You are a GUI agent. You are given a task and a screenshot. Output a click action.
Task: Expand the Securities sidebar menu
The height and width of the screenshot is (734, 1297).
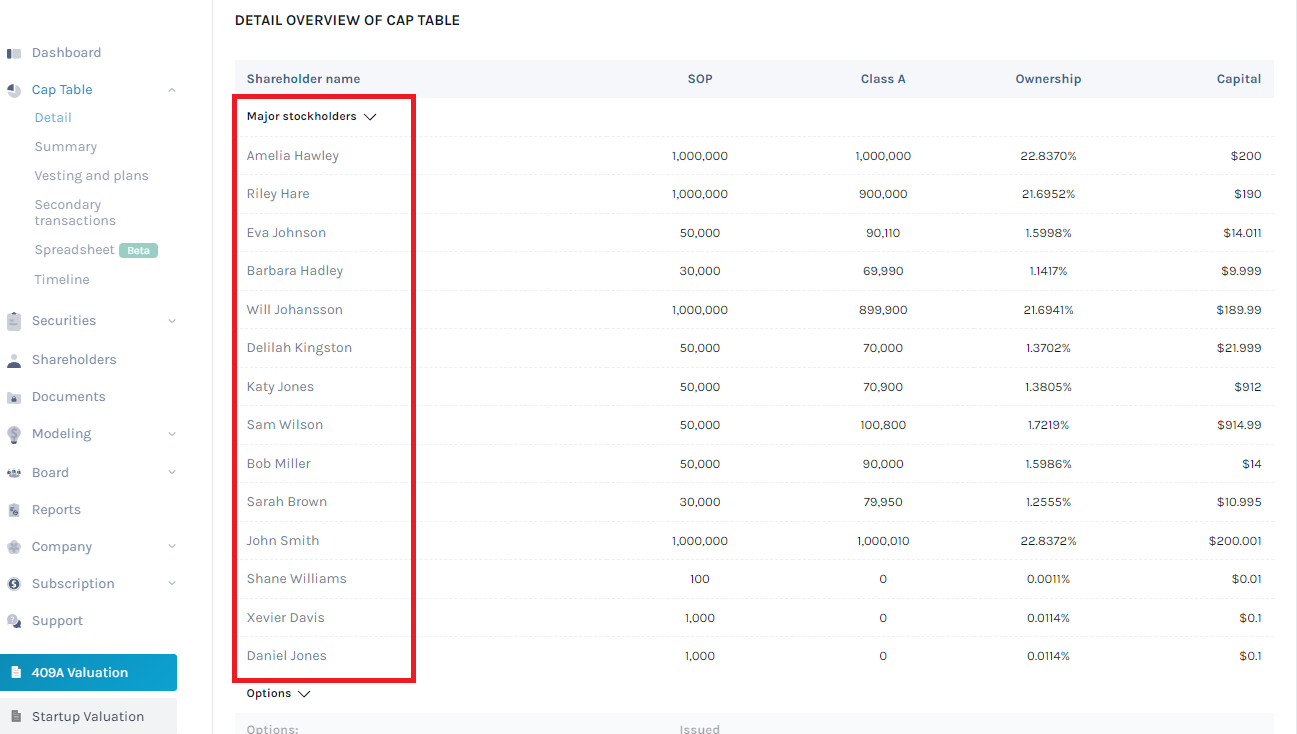tap(172, 320)
